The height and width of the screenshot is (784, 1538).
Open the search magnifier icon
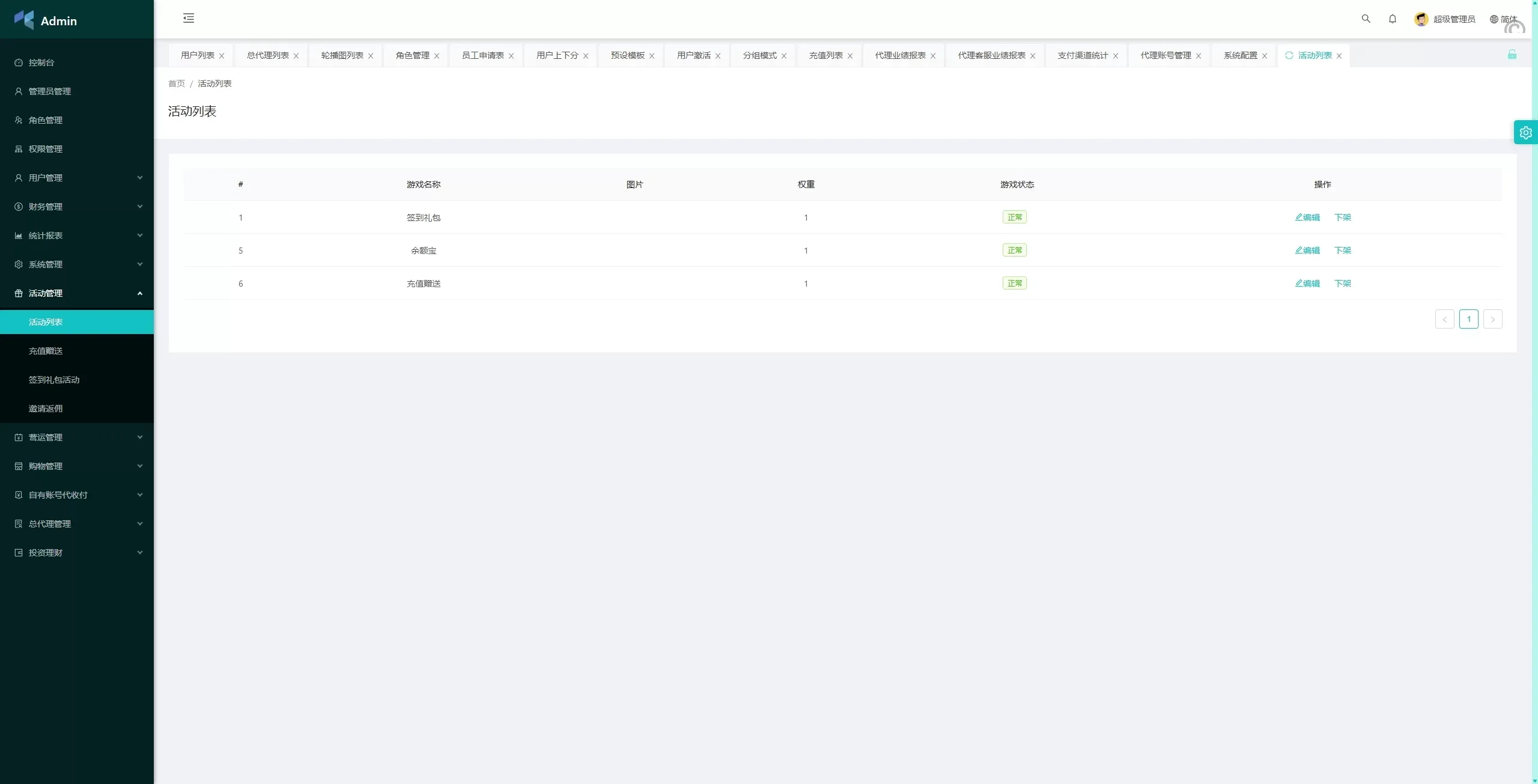click(x=1366, y=19)
